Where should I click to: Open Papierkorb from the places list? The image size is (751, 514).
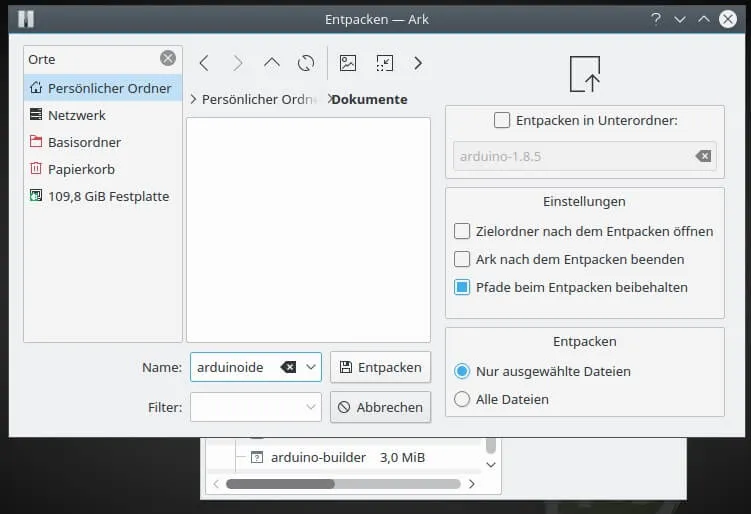(x=81, y=169)
